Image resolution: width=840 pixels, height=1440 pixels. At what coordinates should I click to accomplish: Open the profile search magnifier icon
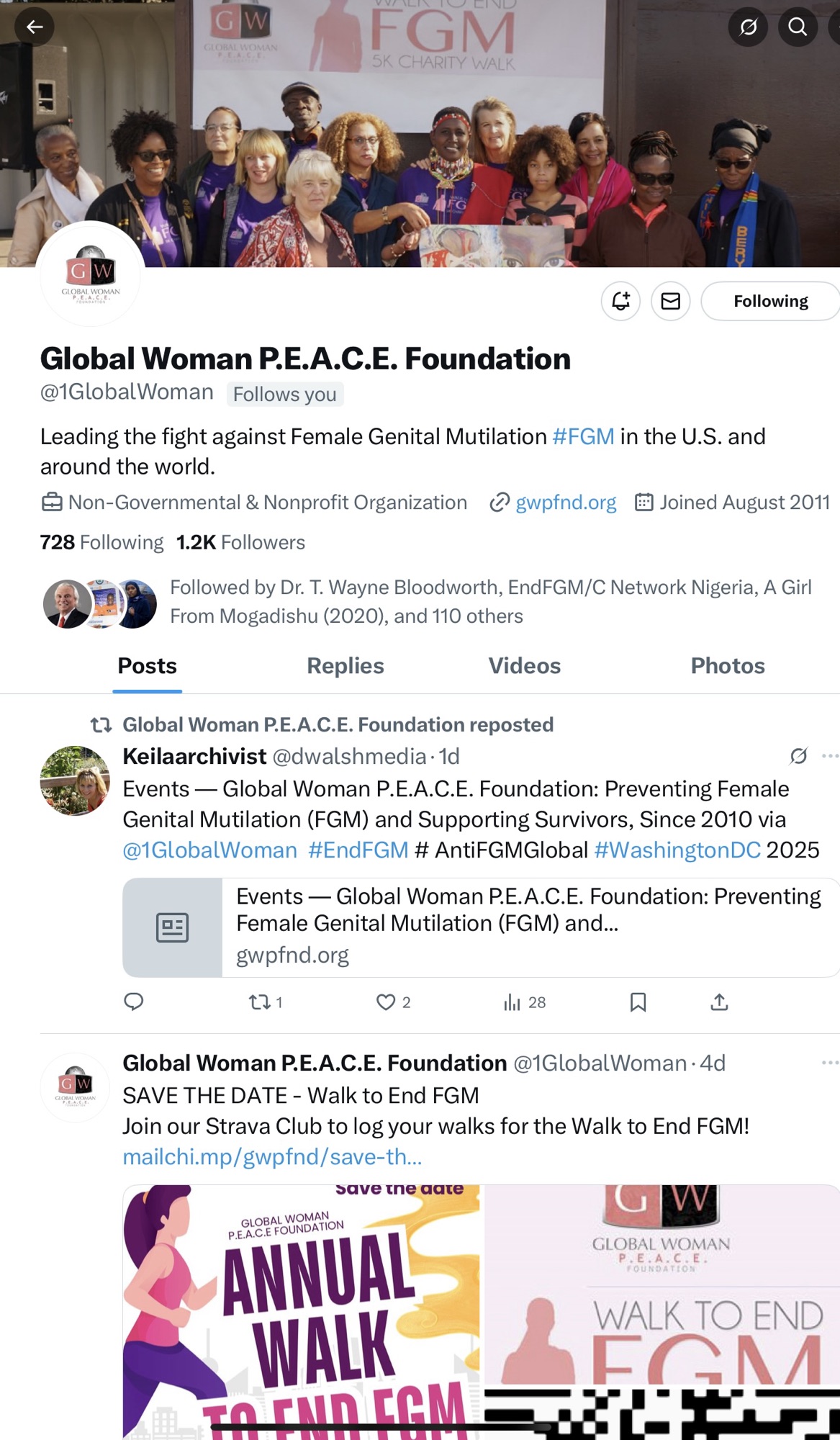[x=798, y=27]
